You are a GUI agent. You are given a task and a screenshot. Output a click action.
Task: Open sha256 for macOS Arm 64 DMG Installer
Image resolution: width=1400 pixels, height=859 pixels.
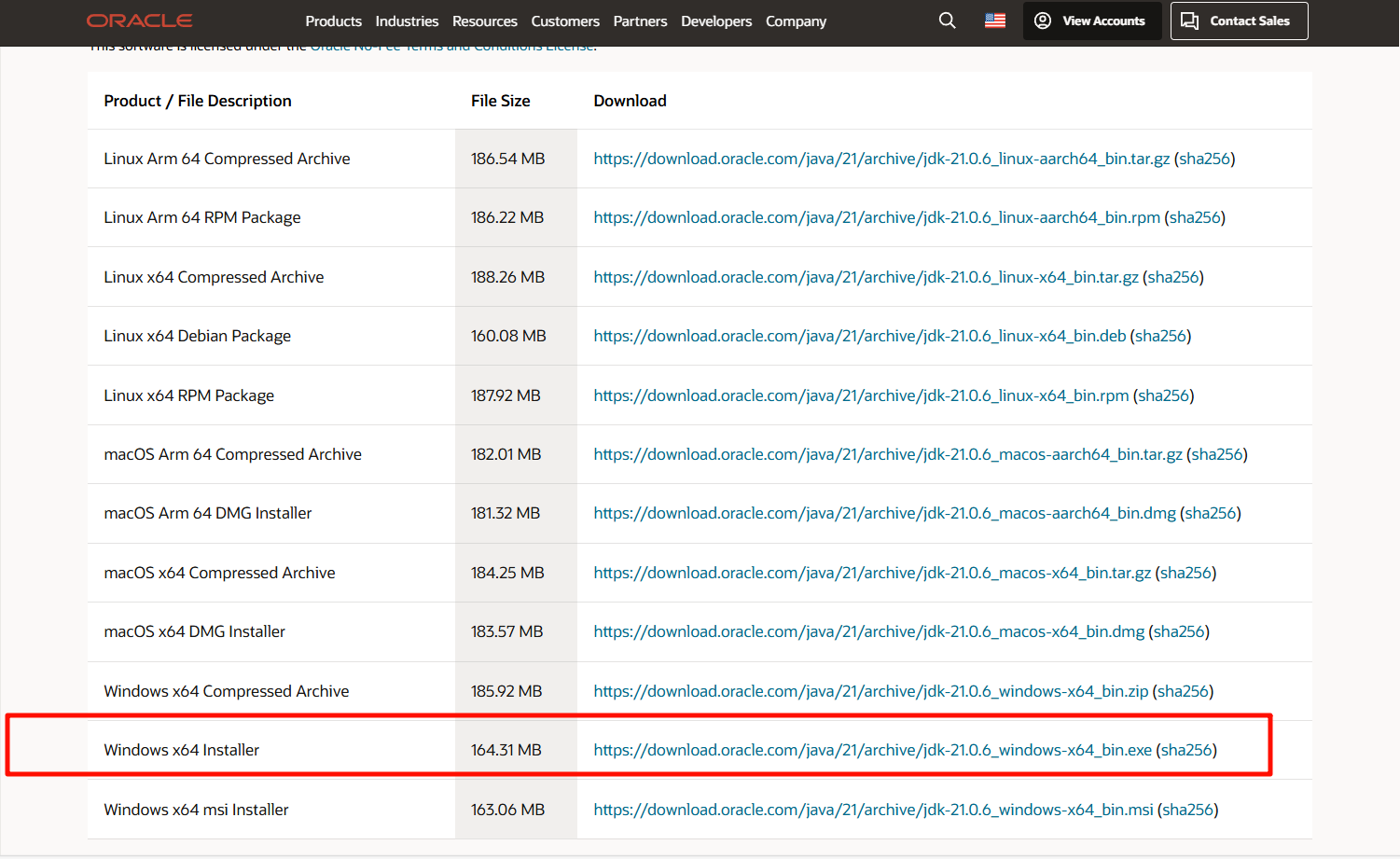coord(1211,513)
